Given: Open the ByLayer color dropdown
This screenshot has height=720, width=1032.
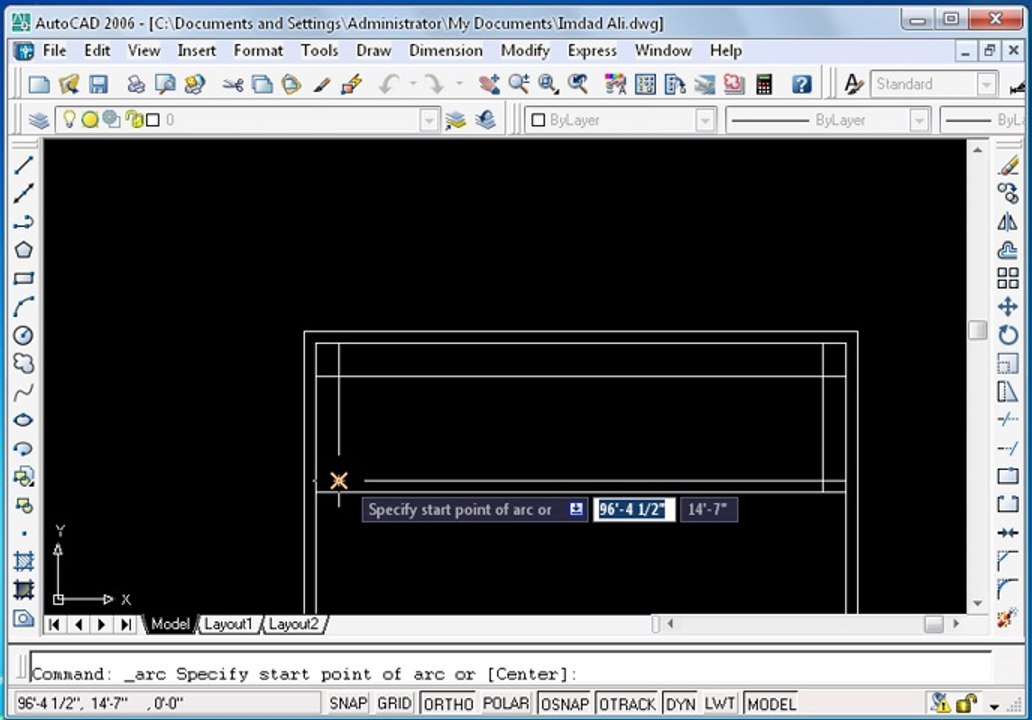Looking at the screenshot, I should point(705,120).
